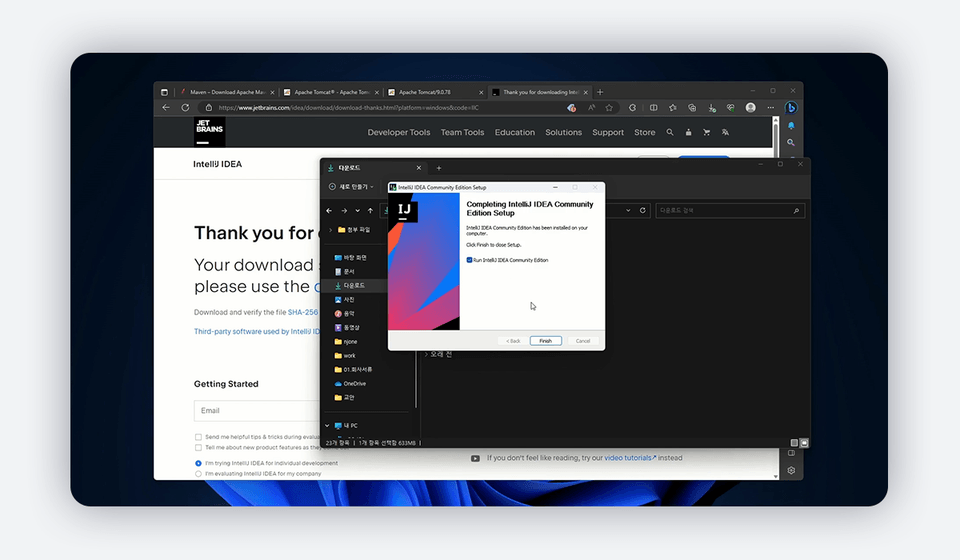Open the Bing chat sidebar icon
Screen dimensions: 960x560
[x=791, y=108]
